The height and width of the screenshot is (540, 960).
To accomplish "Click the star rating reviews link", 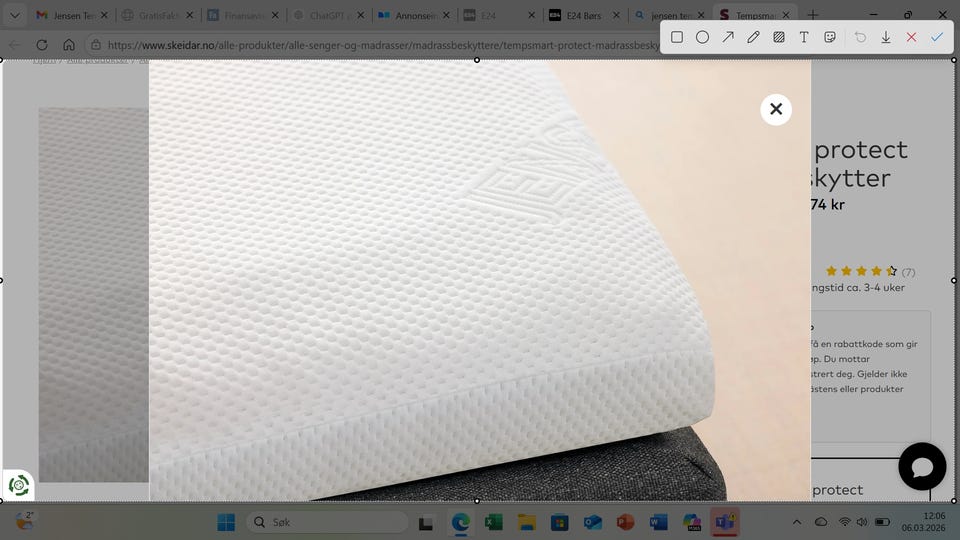I will (870, 271).
